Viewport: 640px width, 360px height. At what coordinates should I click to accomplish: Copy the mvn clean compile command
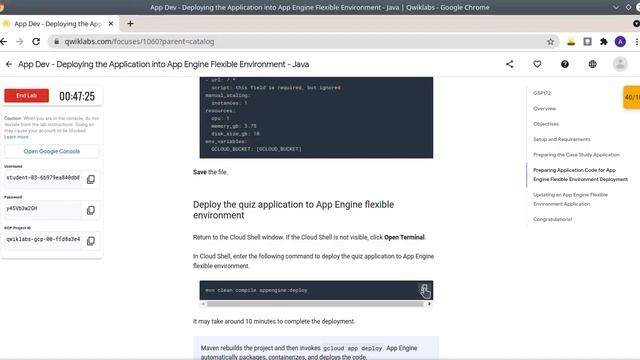tap(424, 290)
